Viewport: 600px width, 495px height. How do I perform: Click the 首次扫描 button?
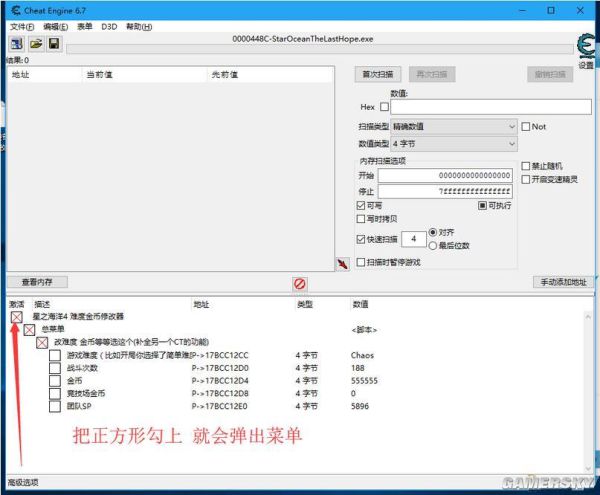pyautogui.click(x=378, y=74)
